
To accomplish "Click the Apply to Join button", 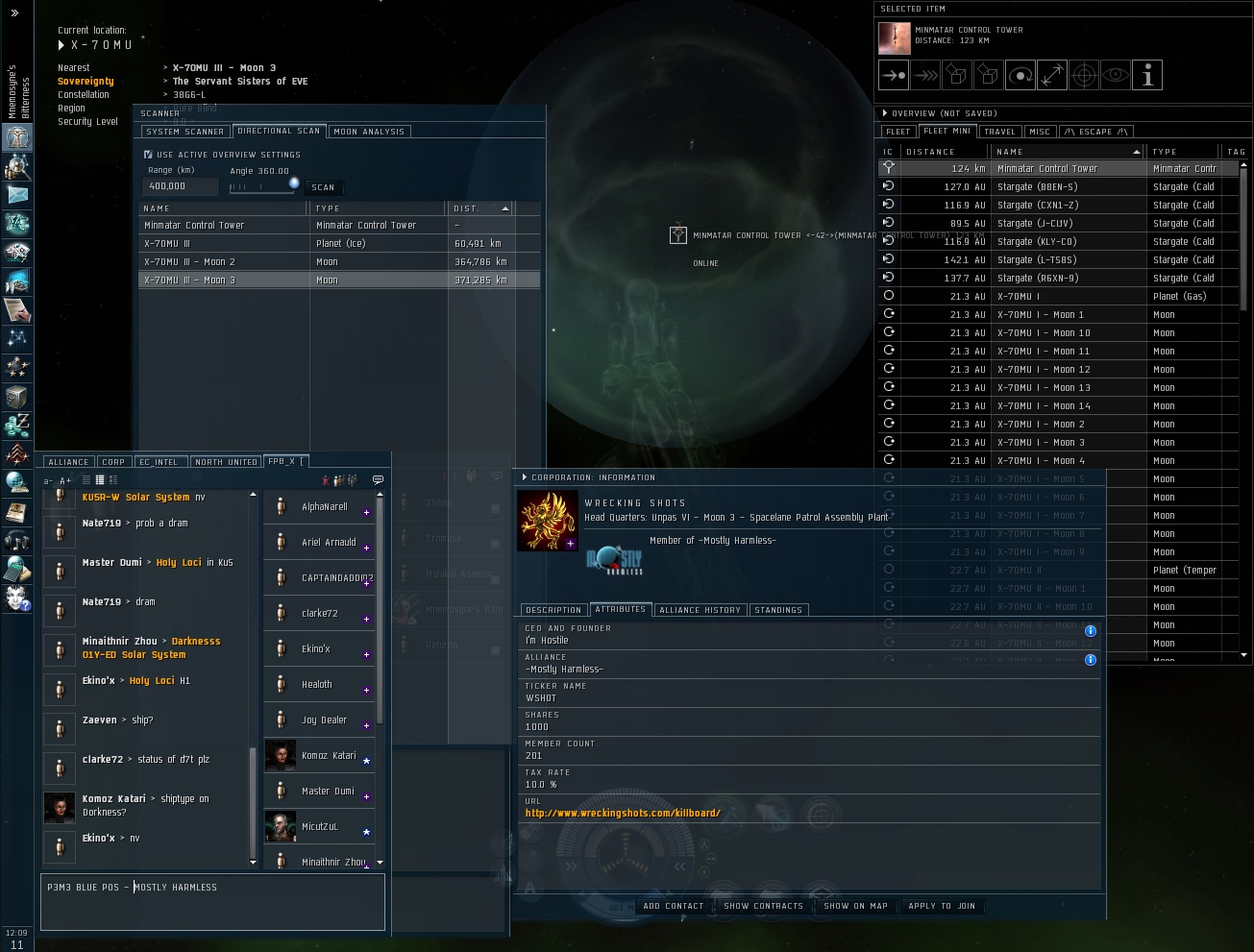I will click(x=942, y=906).
